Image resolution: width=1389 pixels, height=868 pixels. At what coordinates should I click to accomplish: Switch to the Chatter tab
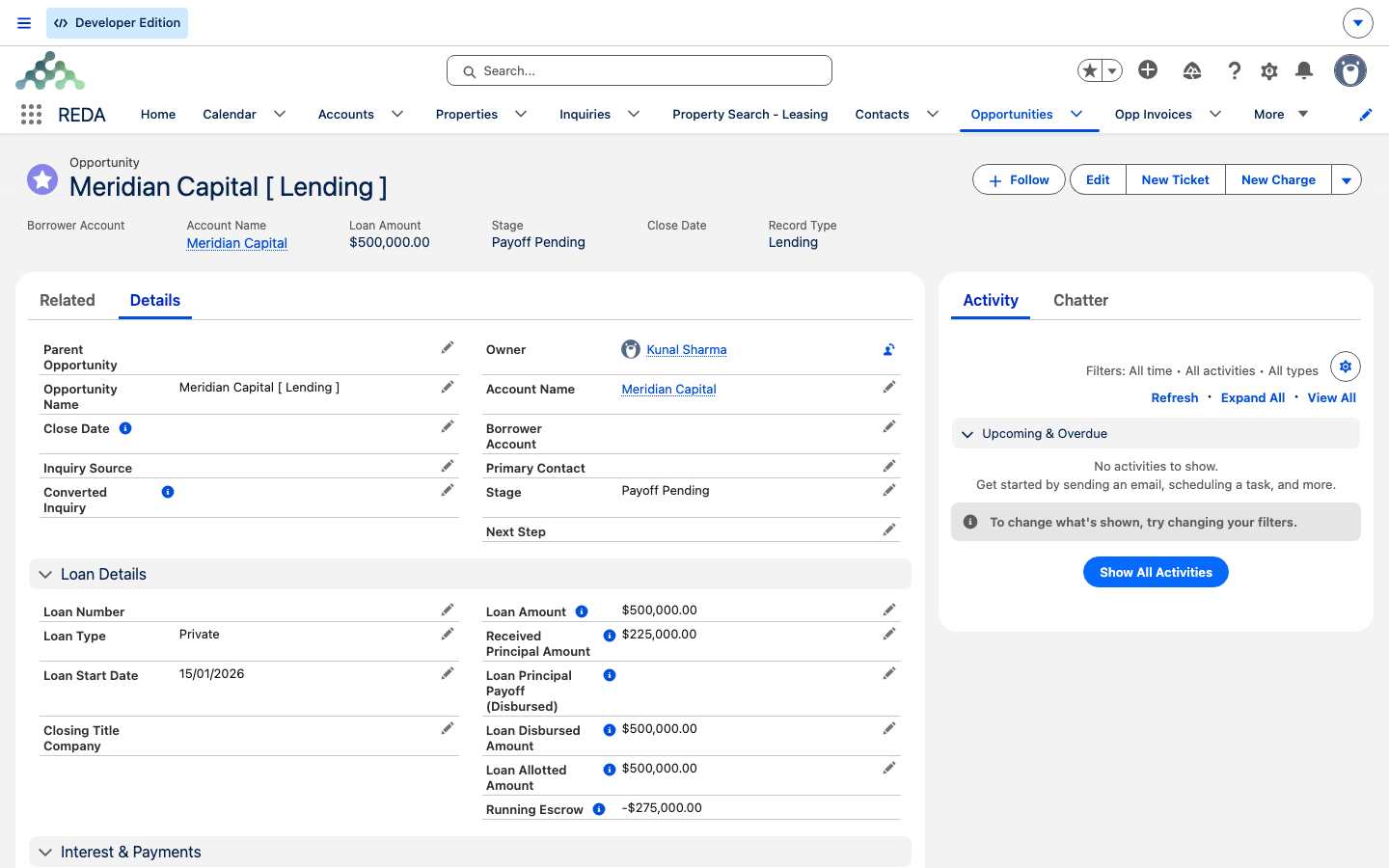point(1080,301)
